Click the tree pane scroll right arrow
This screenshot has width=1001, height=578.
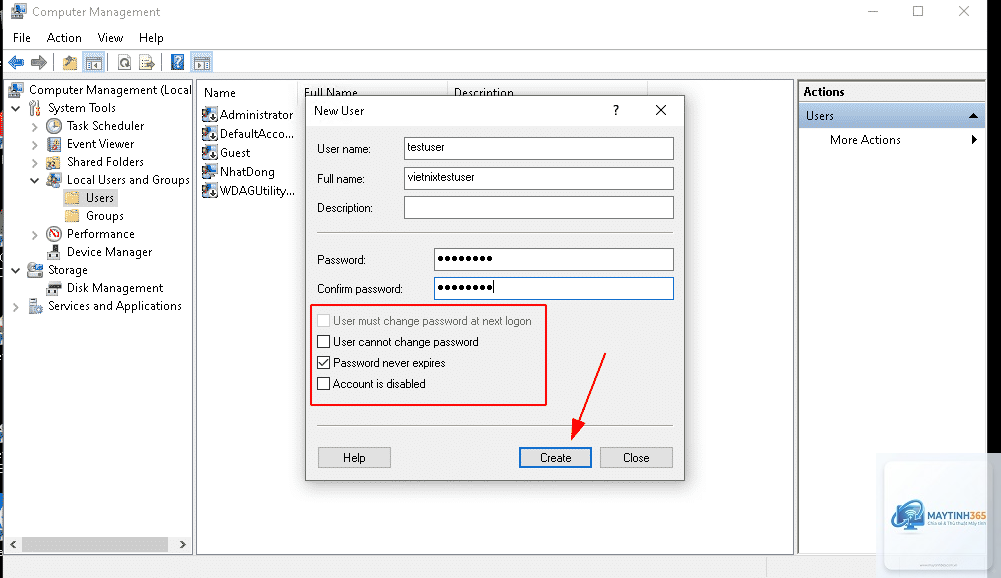coord(183,544)
